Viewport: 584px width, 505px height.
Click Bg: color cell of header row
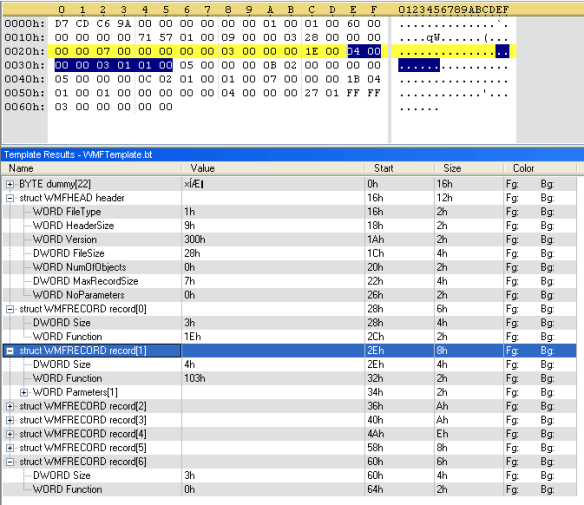pos(547,198)
